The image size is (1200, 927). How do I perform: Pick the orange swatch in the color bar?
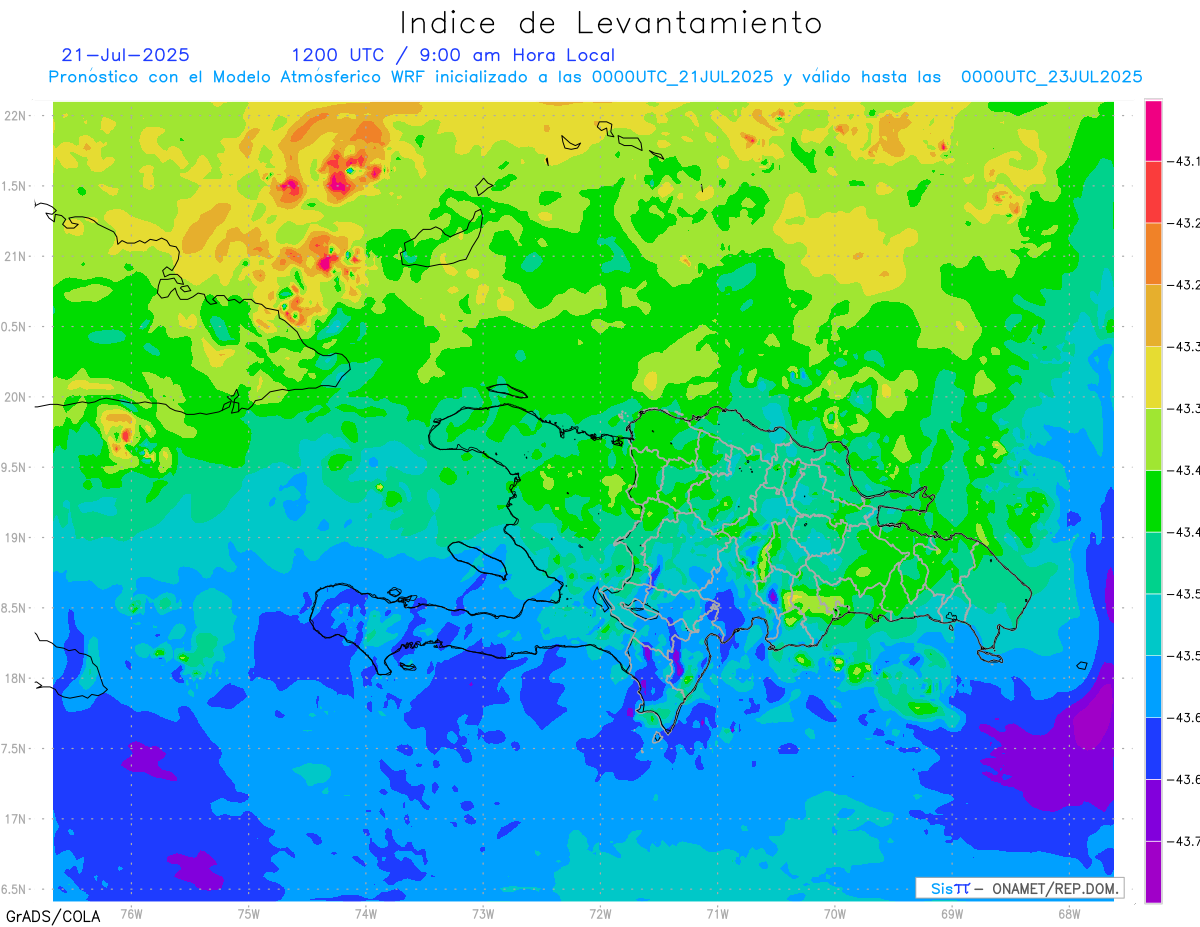pos(1153,253)
